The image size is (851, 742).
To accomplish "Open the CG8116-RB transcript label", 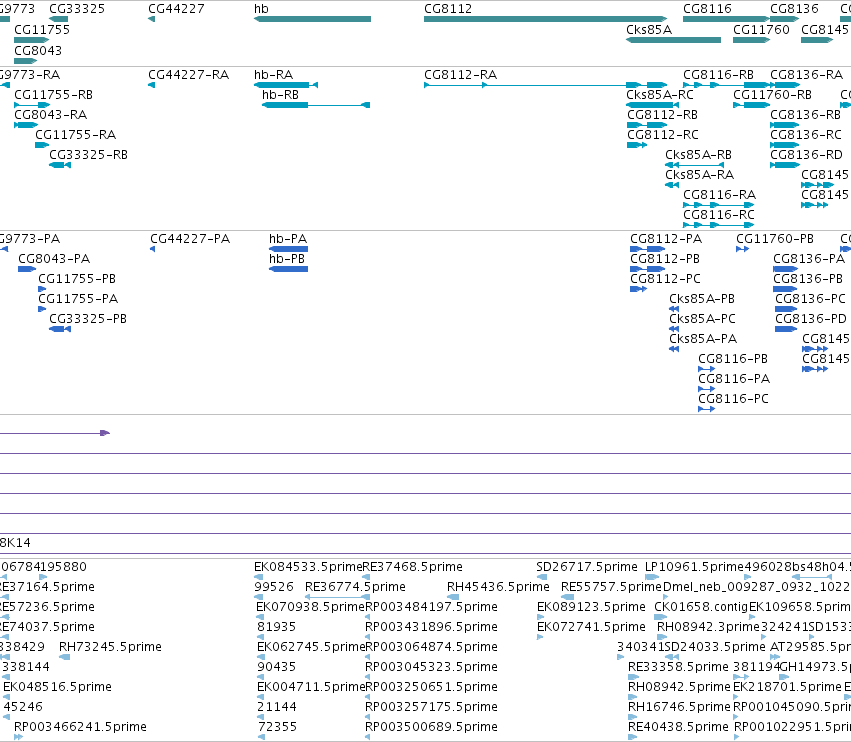I will pyautogui.click(x=718, y=74).
